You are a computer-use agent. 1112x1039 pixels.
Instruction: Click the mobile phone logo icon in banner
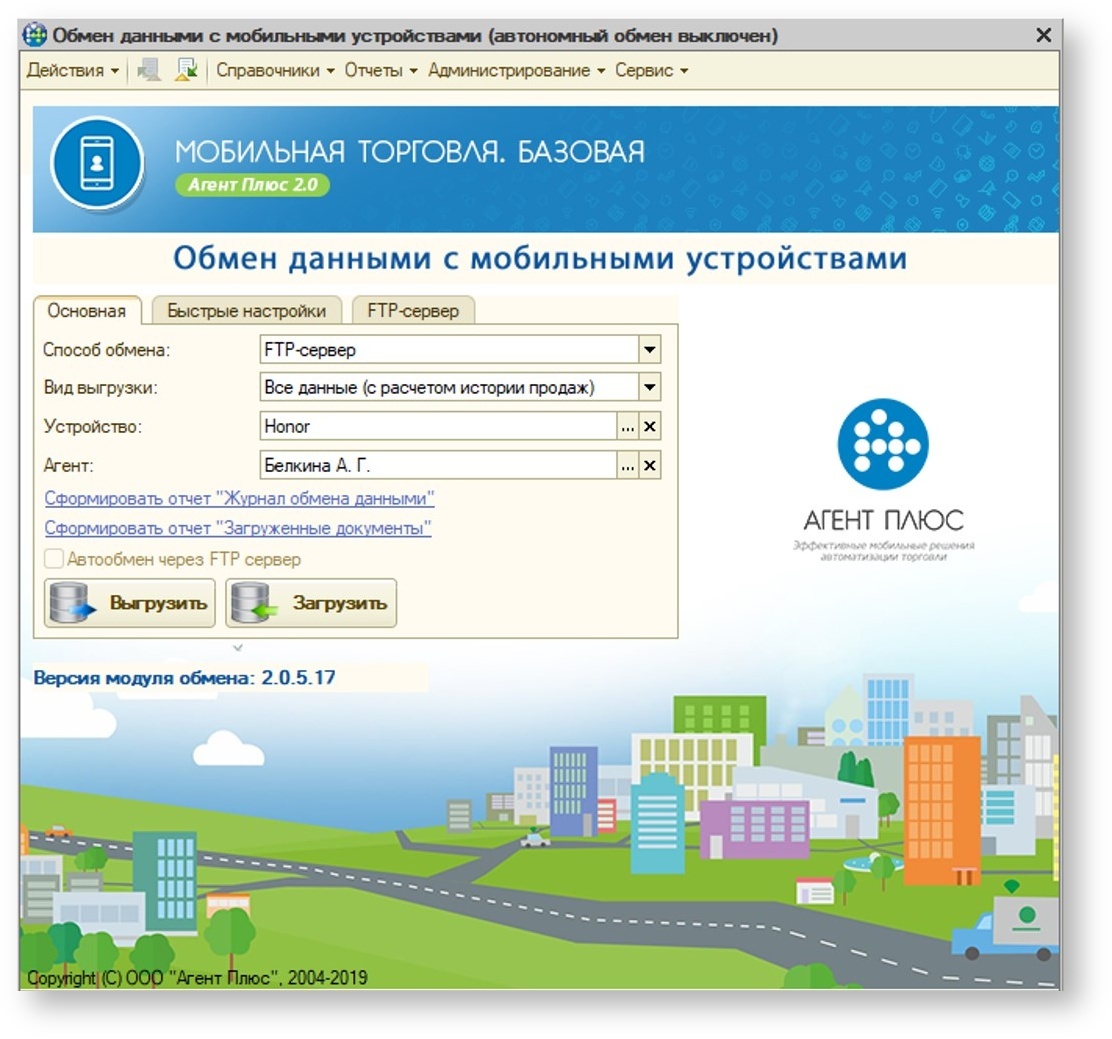tap(97, 164)
